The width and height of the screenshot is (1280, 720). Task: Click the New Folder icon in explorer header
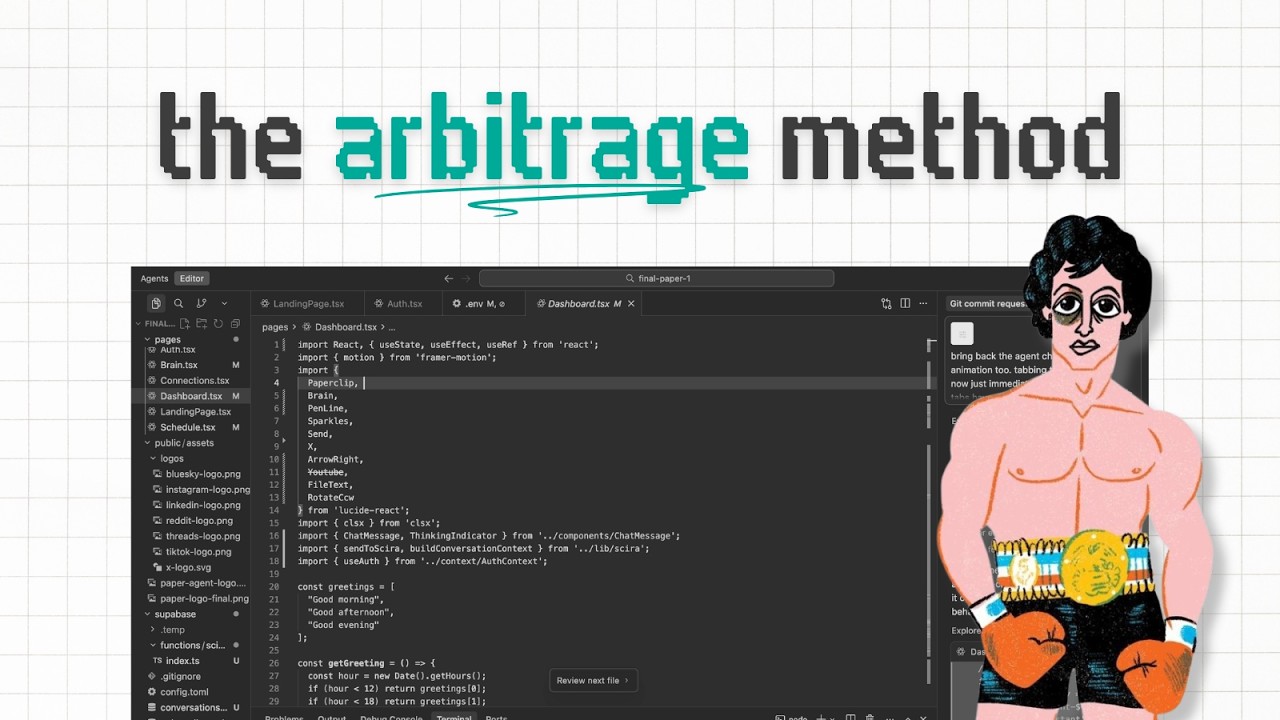pos(202,324)
